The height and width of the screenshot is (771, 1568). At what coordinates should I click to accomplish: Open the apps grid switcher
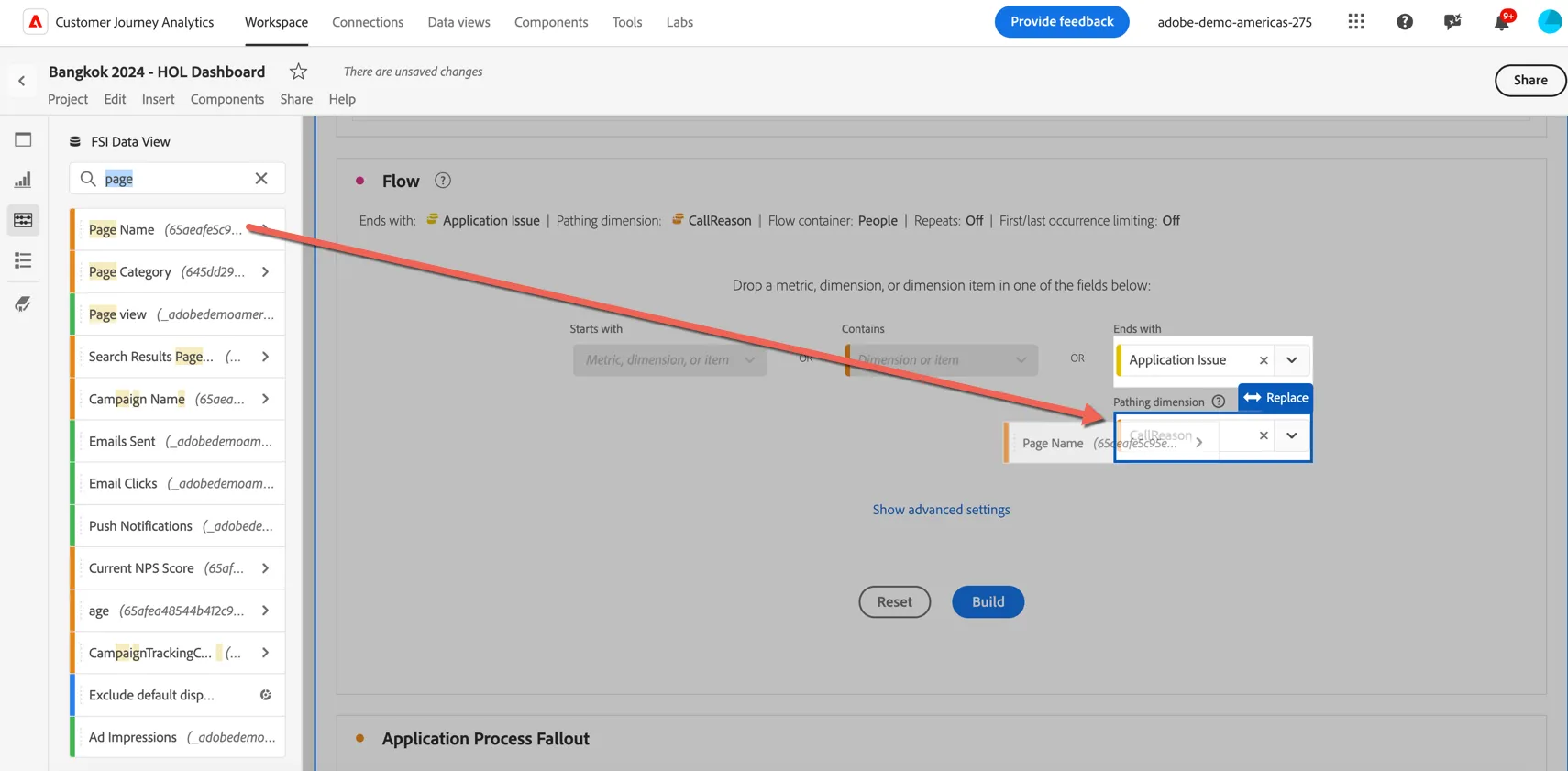[x=1356, y=21]
